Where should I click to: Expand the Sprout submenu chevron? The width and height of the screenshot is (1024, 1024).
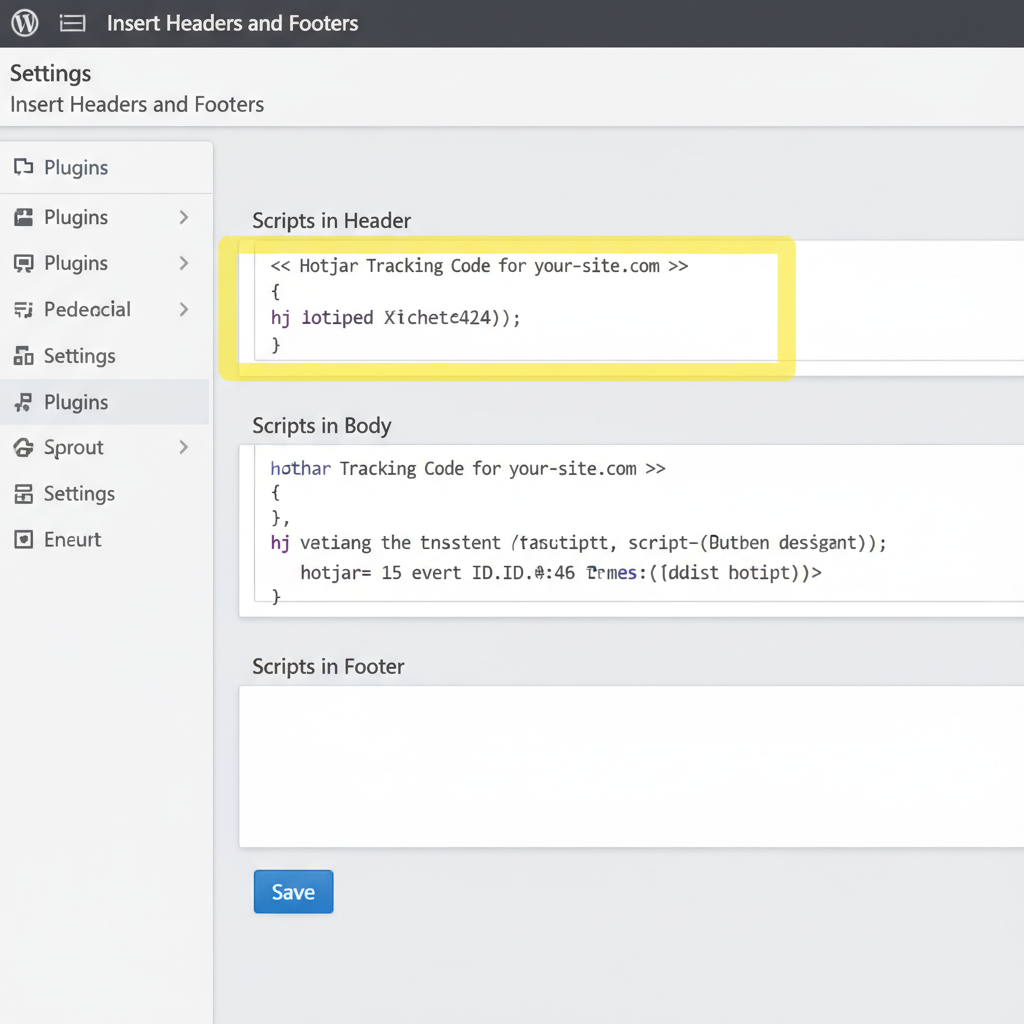[x=183, y=447]
